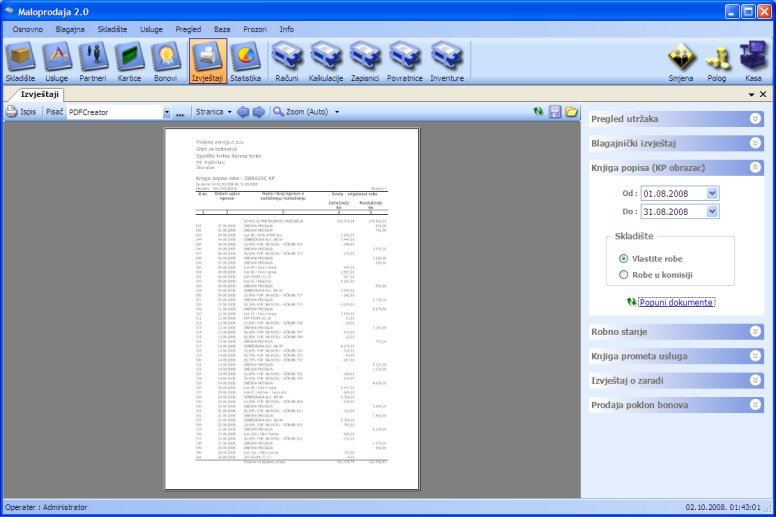Open the Do date dropdown

(712, 212)
